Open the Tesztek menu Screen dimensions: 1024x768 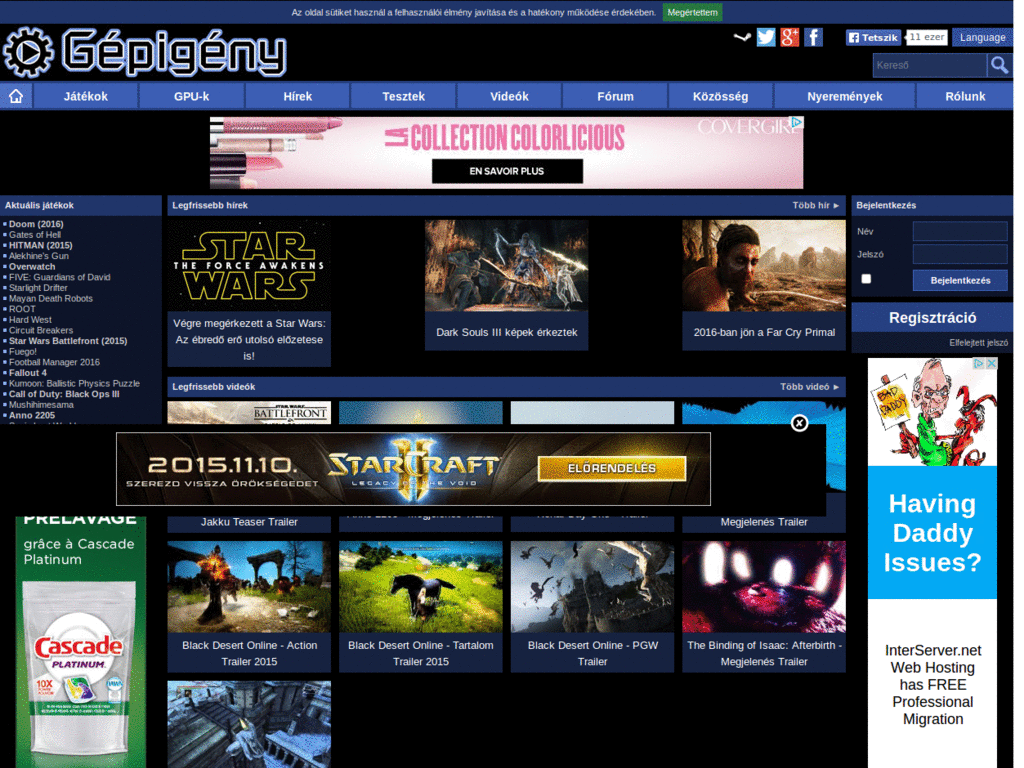(403, 96)
